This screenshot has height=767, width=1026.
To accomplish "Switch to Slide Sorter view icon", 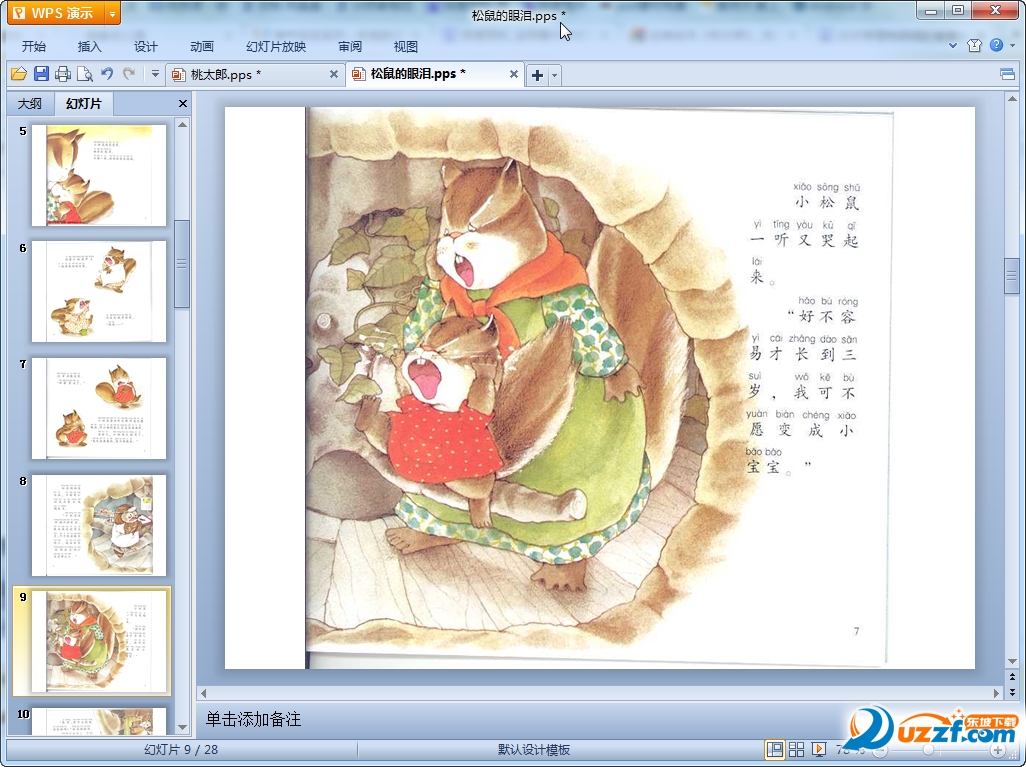I will [796, 749].
